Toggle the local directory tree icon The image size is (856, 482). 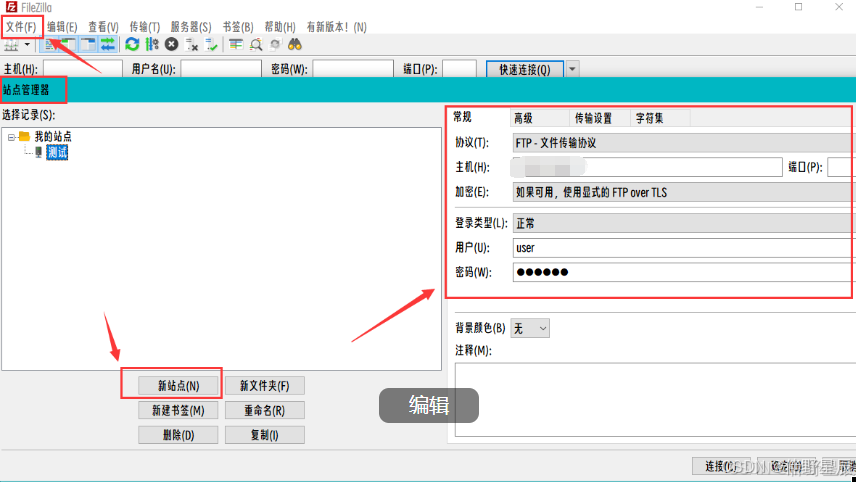(69, 45)
